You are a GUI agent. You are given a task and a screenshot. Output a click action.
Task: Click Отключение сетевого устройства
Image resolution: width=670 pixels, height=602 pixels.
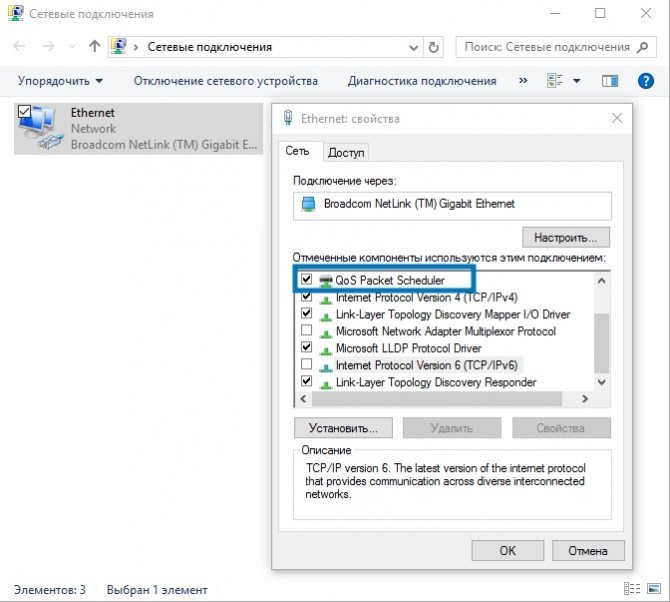(226, 81)
